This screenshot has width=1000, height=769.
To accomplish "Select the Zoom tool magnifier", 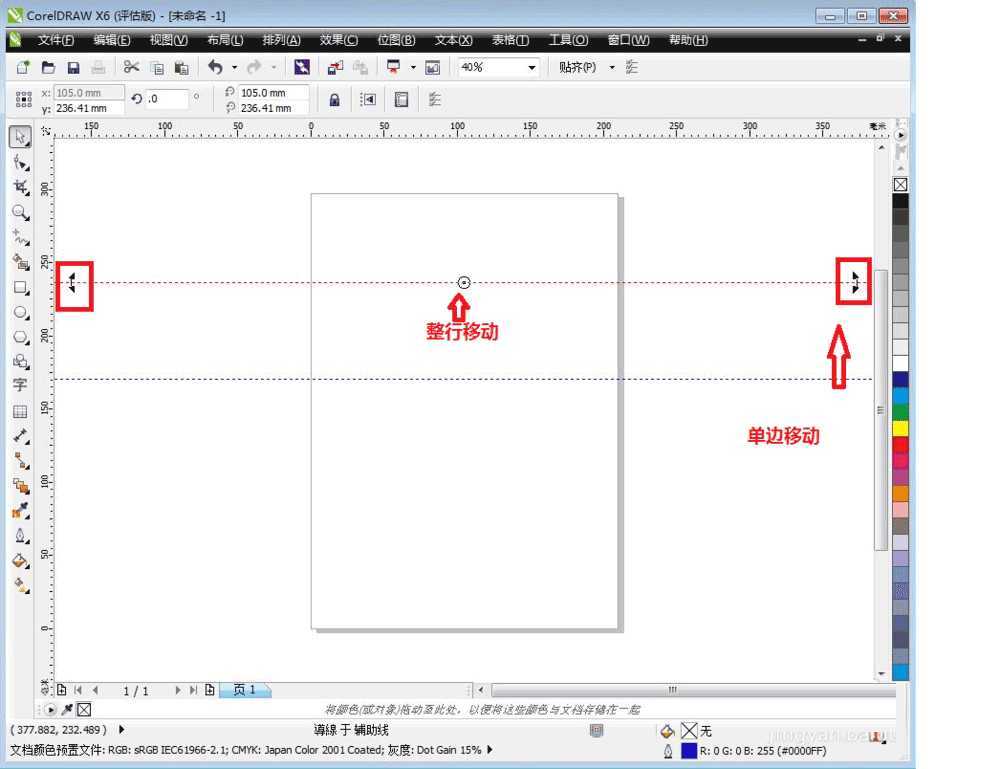I will [x=20, y=212].
